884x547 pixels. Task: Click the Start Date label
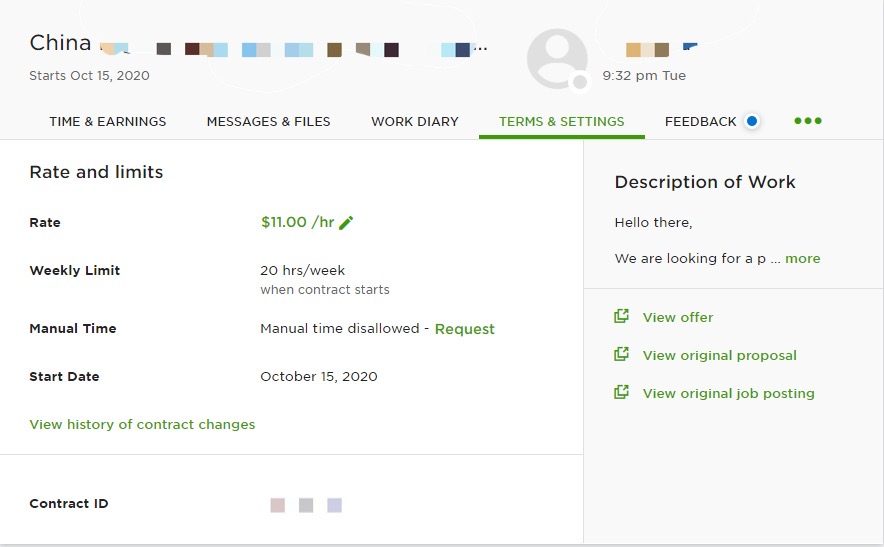tap(64, 376)
